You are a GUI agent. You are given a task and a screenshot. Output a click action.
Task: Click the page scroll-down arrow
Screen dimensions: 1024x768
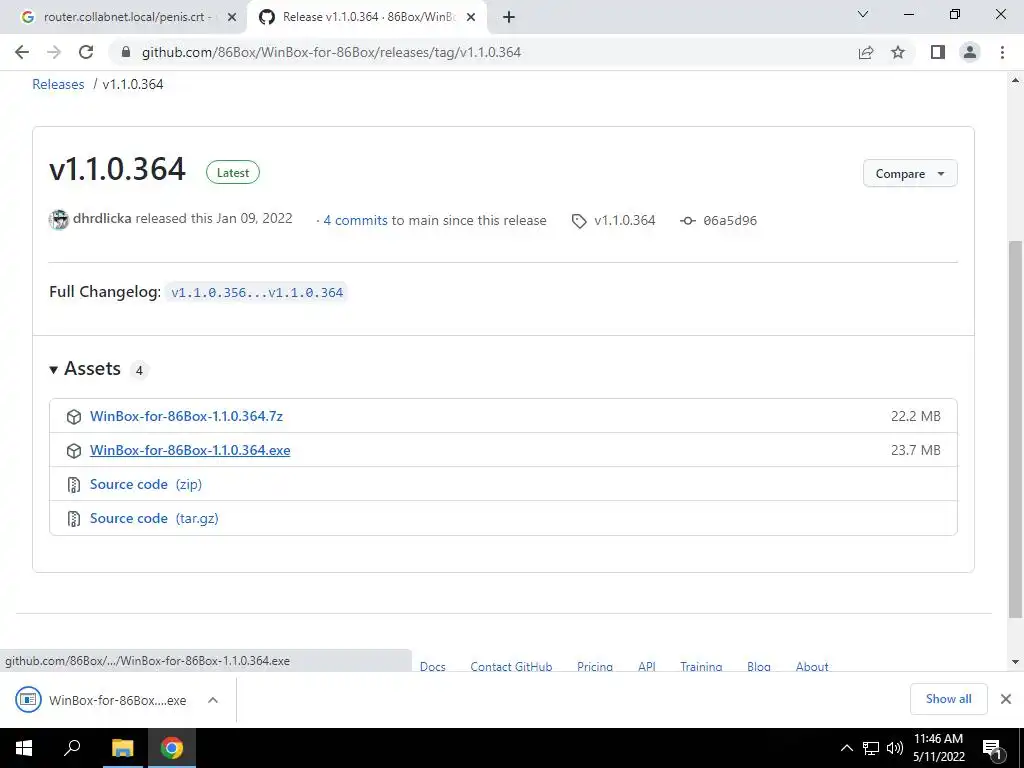coord(1015,662)
